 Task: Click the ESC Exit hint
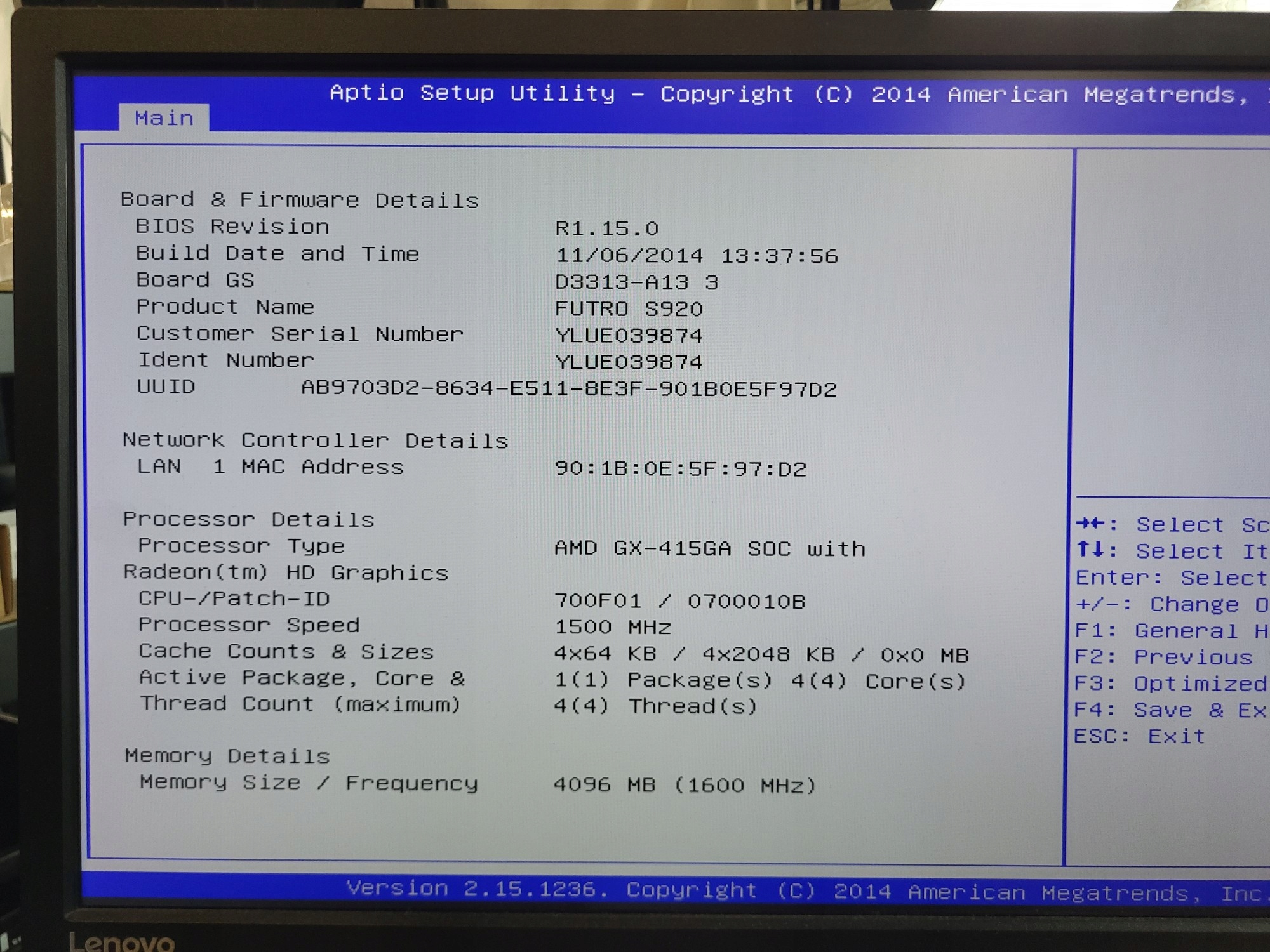coord(1139,736)
